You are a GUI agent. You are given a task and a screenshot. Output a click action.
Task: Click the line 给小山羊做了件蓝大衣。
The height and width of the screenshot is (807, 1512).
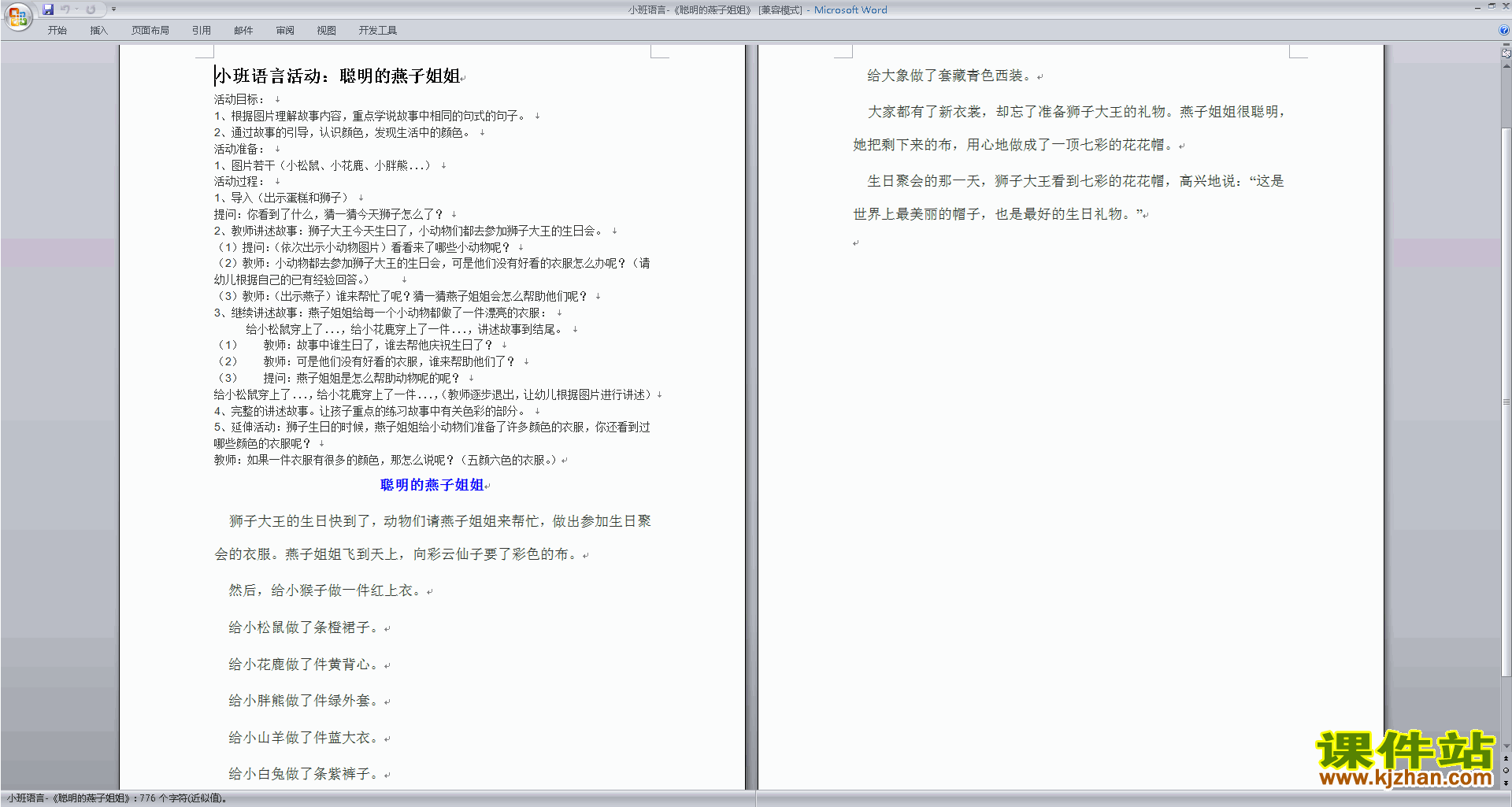[x=306, y=738]
